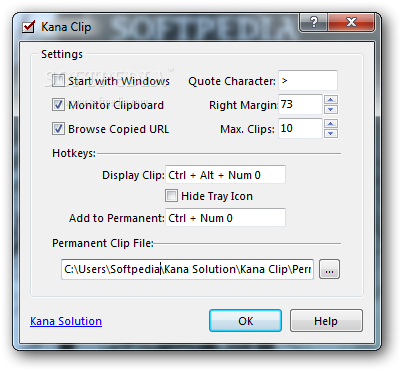
Task: Uncheck Monitor Clipboard
Action: tap(58, 105)
